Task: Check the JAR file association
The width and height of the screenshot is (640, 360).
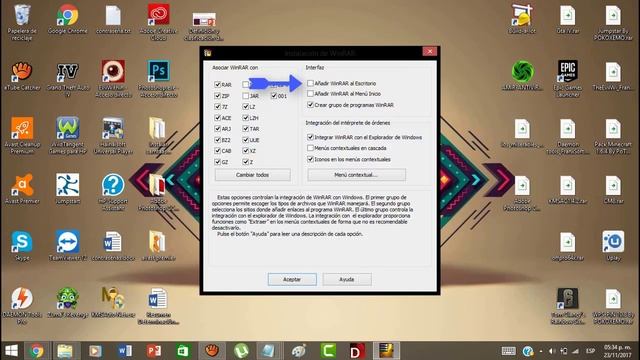Action: (x=245, y=96)
